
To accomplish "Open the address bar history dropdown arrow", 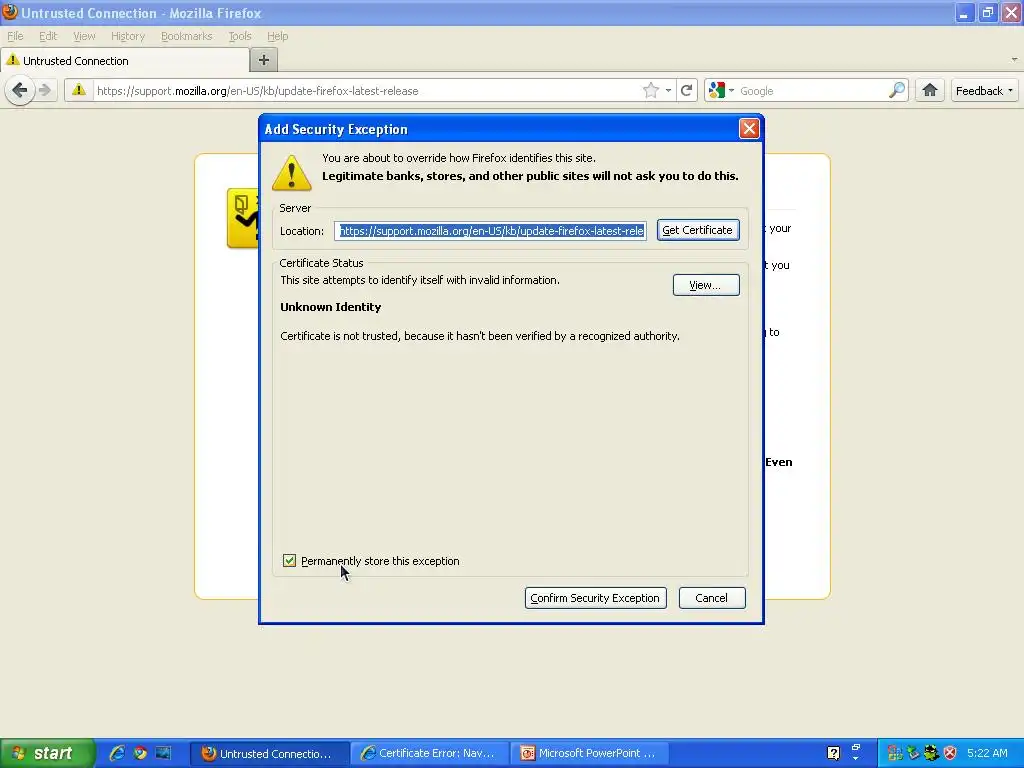I will 668,91.
